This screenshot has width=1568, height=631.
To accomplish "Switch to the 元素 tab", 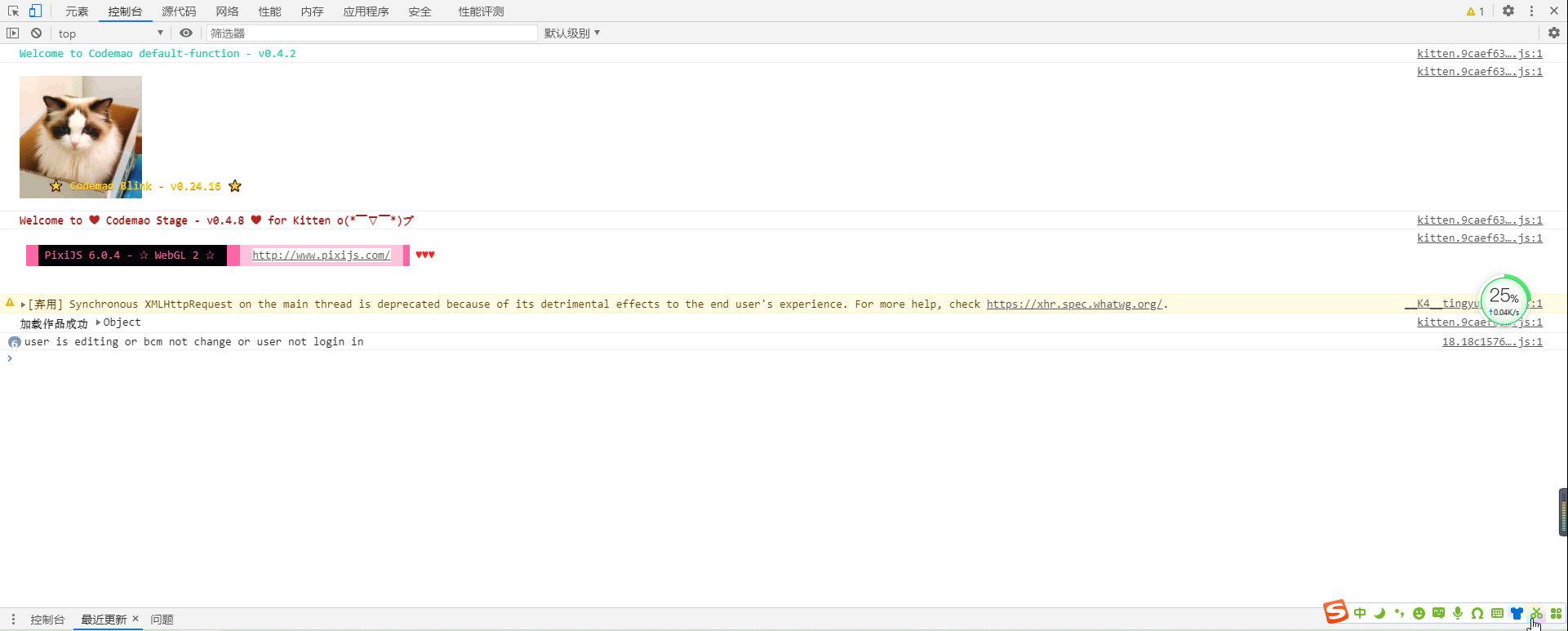I will [77, 11].
